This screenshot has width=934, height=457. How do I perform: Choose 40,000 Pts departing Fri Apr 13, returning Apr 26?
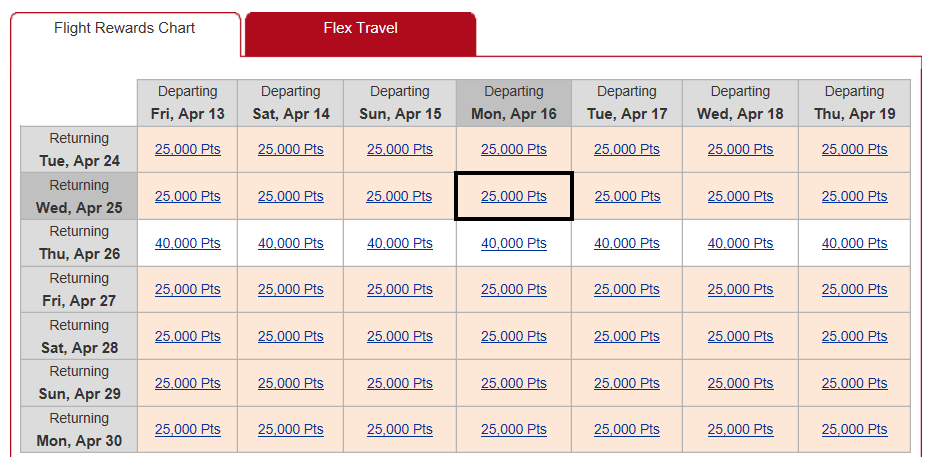coord(188,243)
